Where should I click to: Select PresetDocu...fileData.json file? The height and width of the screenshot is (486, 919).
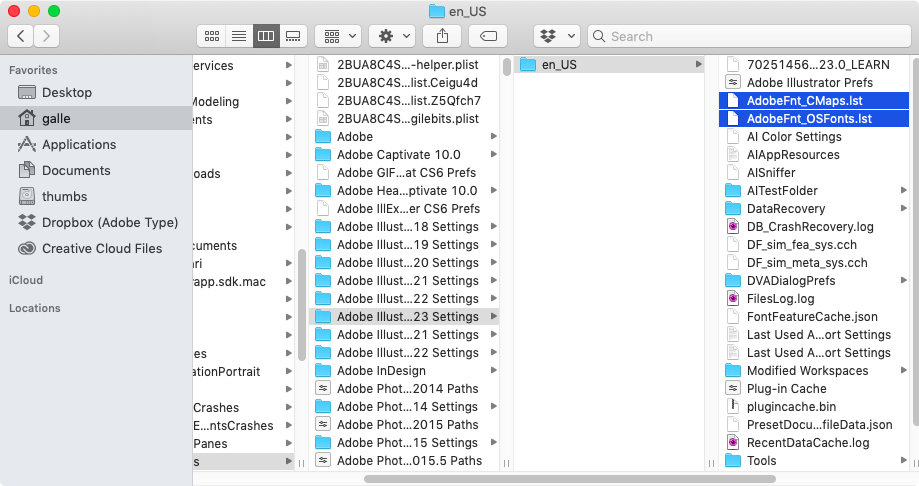pos(814,425)
